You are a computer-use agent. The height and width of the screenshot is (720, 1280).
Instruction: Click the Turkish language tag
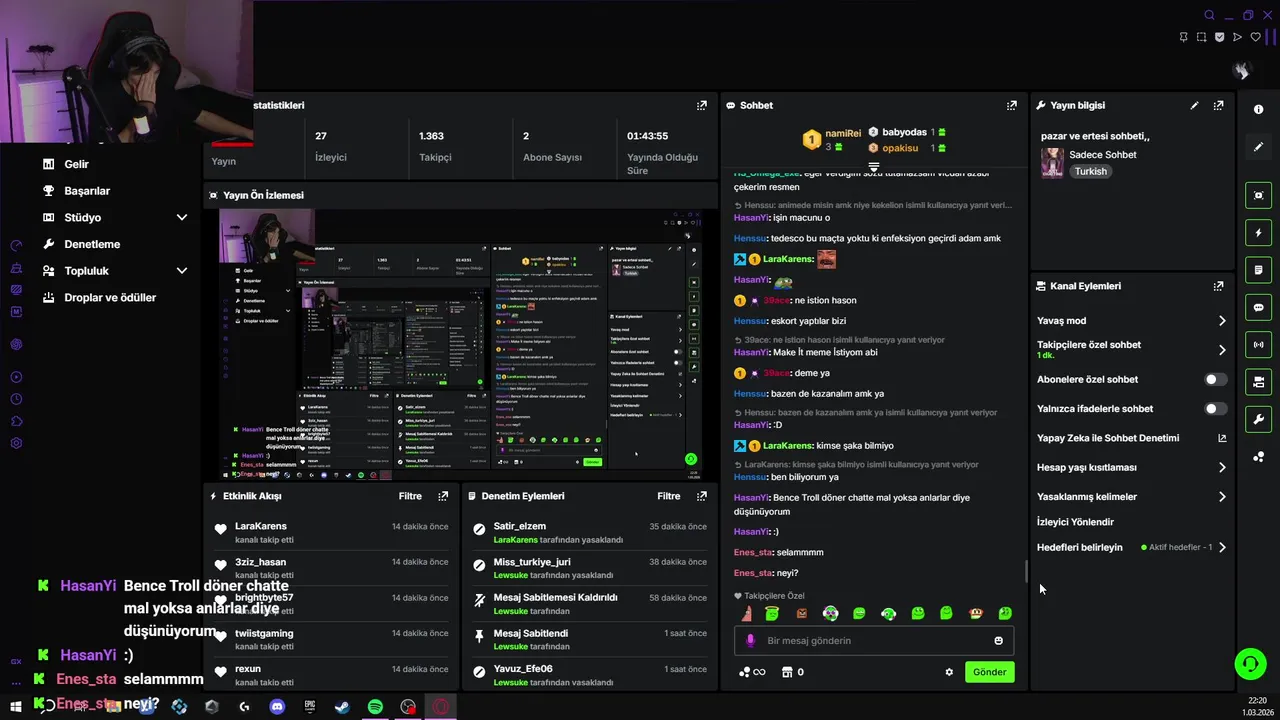[1091, 171]
